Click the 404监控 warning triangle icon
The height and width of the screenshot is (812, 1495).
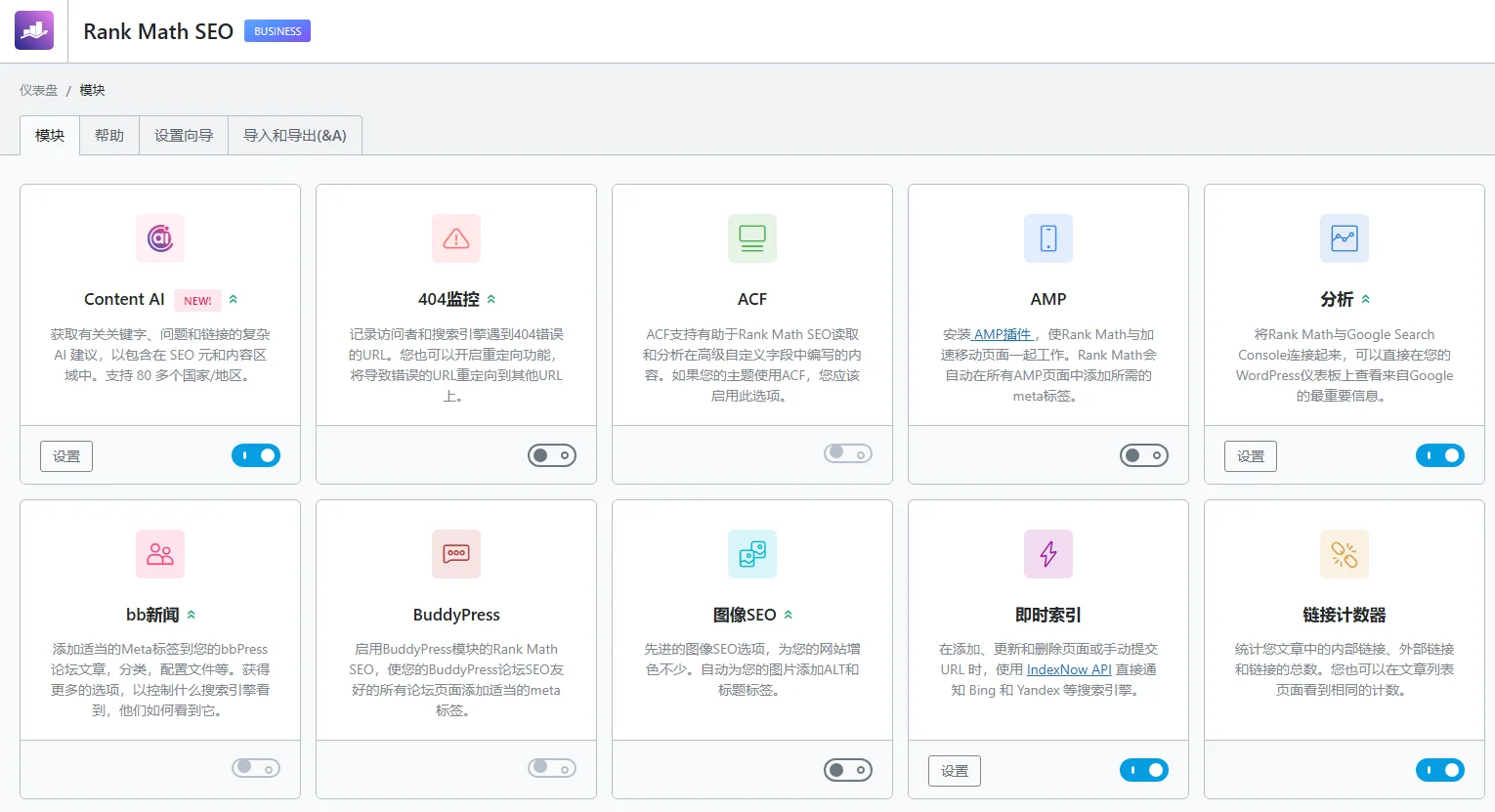[455, 237]
